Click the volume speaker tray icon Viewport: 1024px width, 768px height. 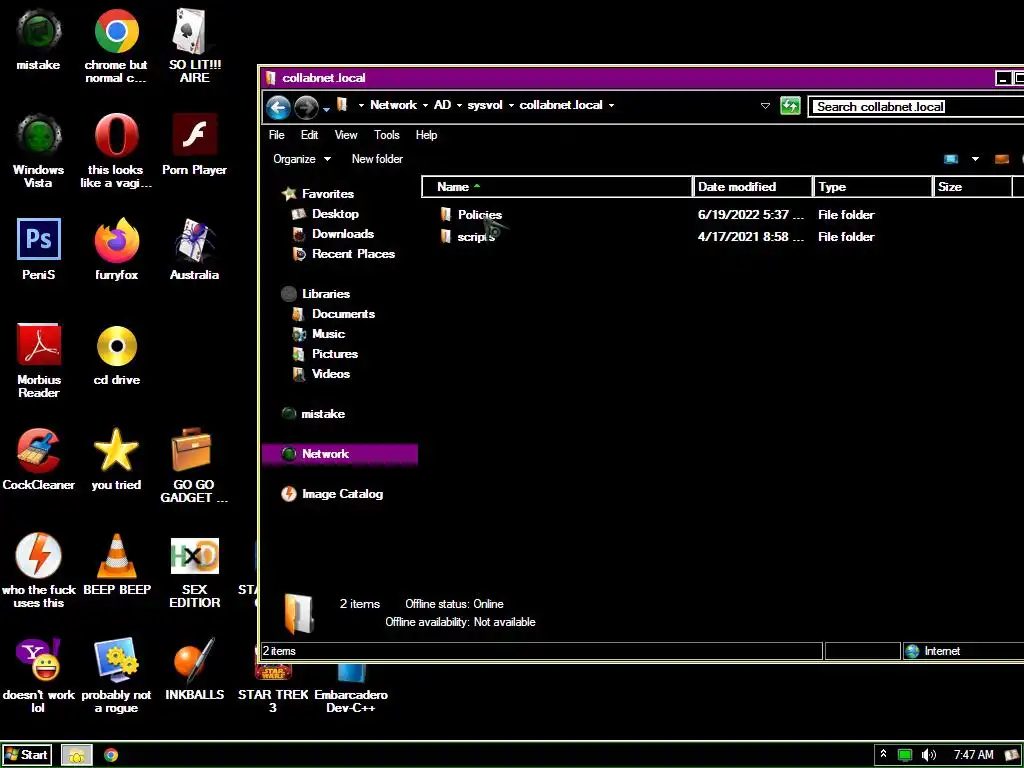pos(928,755)
